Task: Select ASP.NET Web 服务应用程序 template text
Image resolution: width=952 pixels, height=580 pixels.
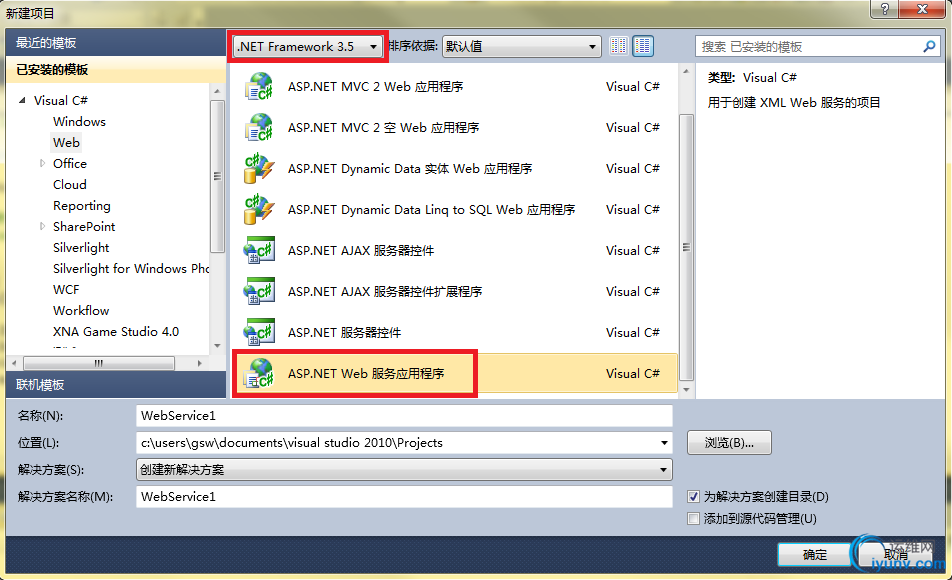Action: 366,374
